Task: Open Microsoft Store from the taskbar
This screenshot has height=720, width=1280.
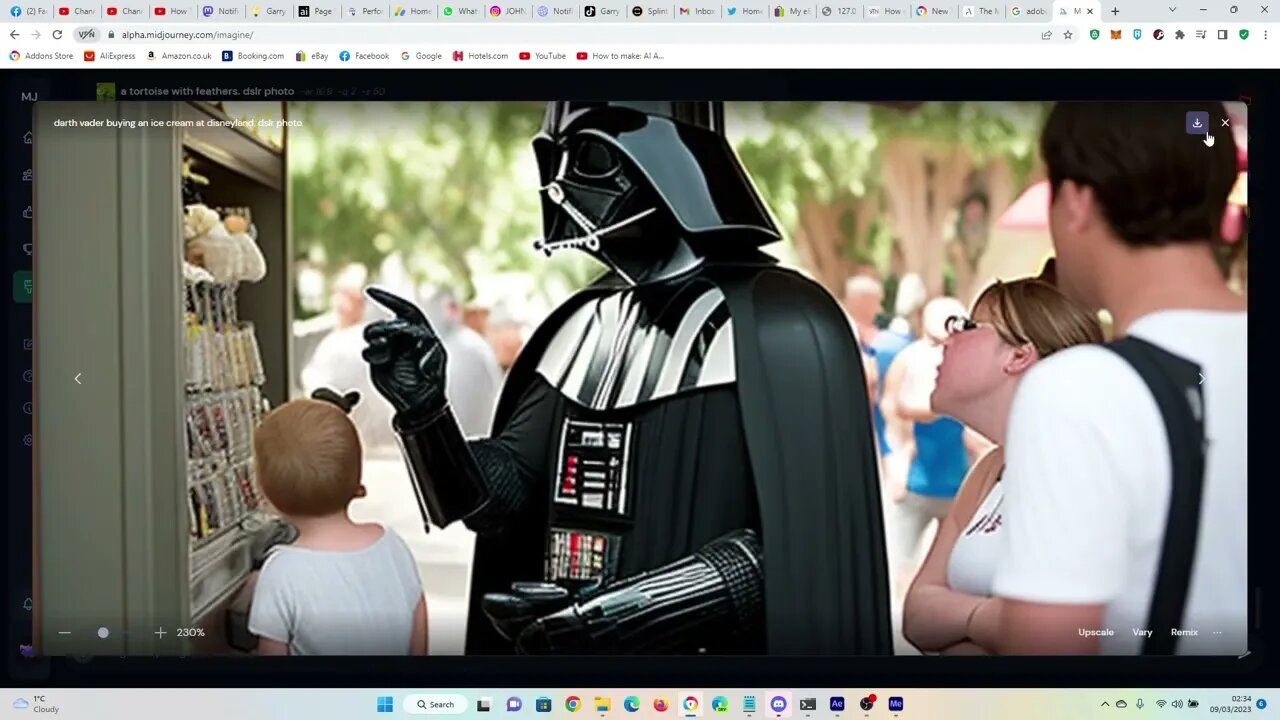Action: point(543,704)
